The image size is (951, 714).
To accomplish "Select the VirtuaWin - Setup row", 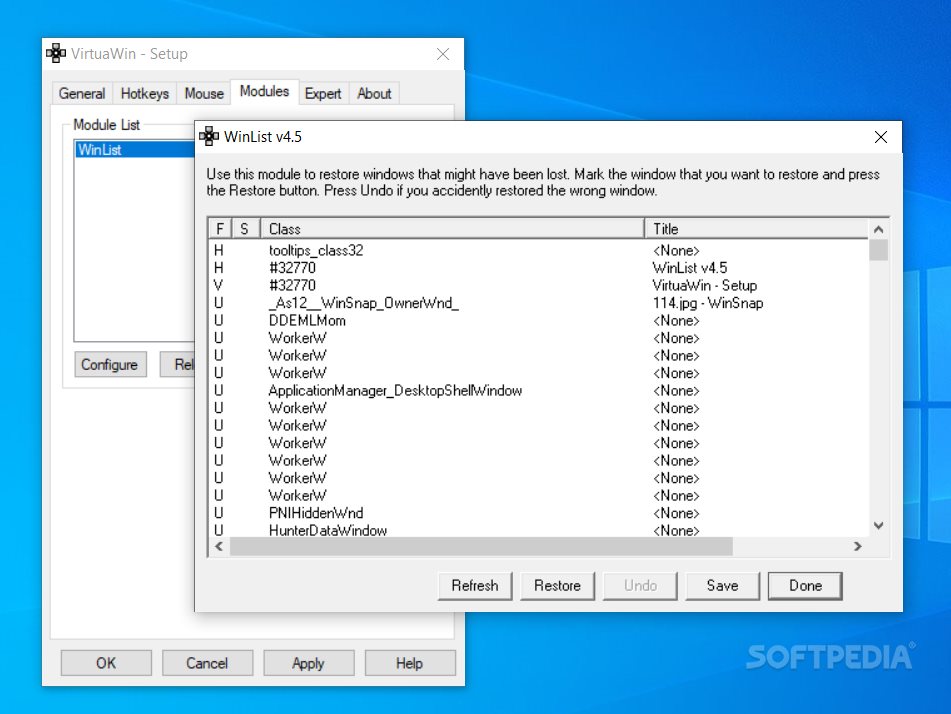I will [539, 286].
